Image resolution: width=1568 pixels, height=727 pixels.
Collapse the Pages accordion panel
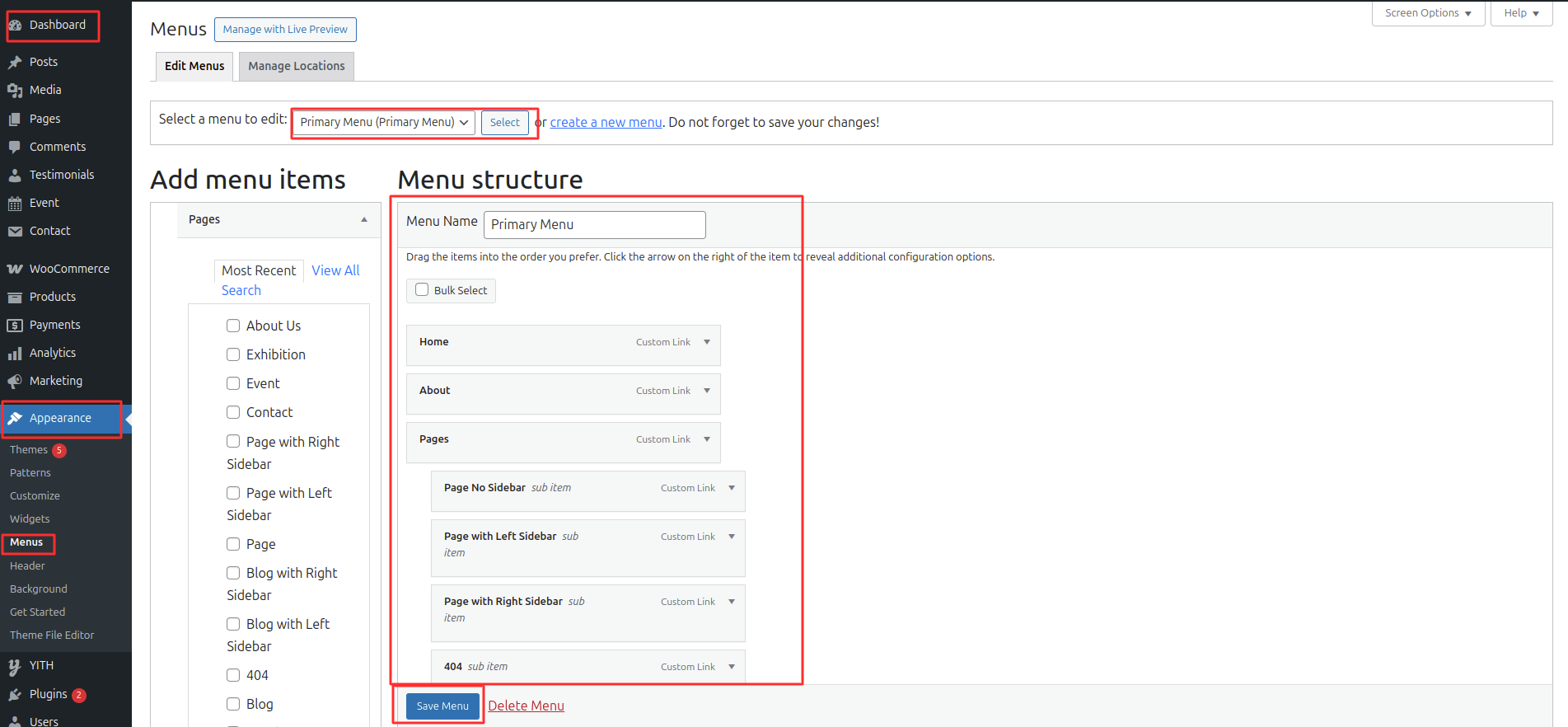[x=363, y=219]
